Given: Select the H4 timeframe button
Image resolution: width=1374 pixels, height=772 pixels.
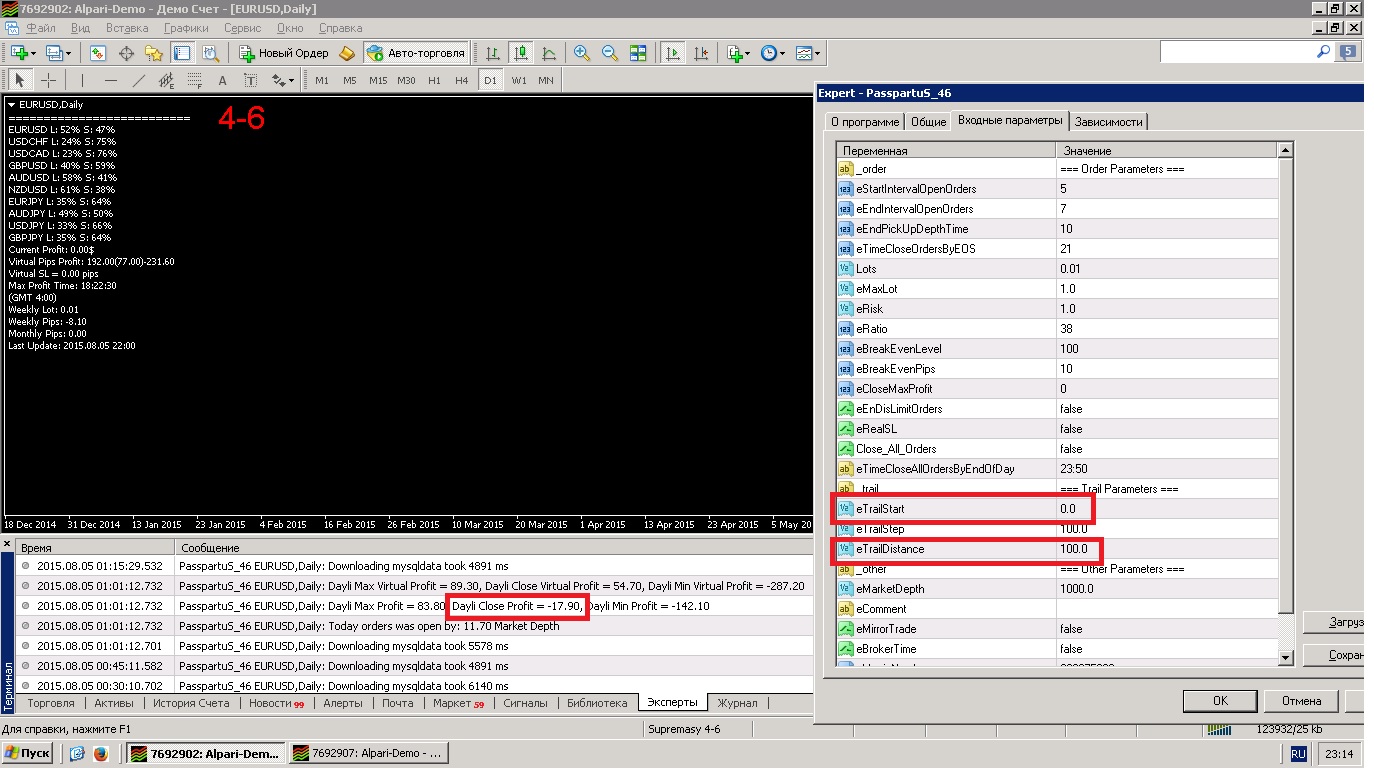Looking at the screenshot, I should coord(461,80).
